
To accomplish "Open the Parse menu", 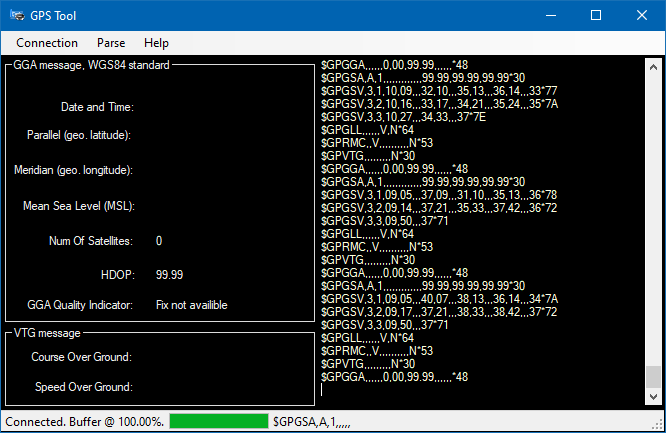I will pos(111,43).
